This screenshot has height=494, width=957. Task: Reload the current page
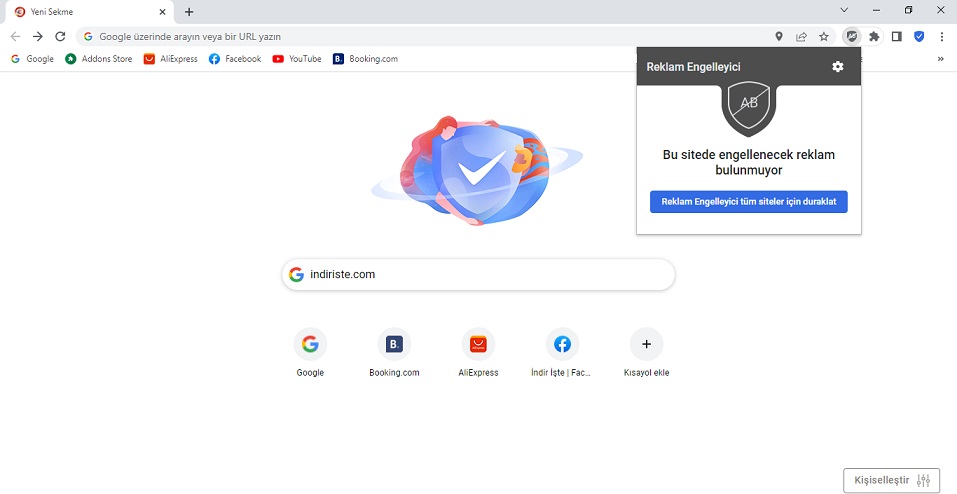point(60,37)
